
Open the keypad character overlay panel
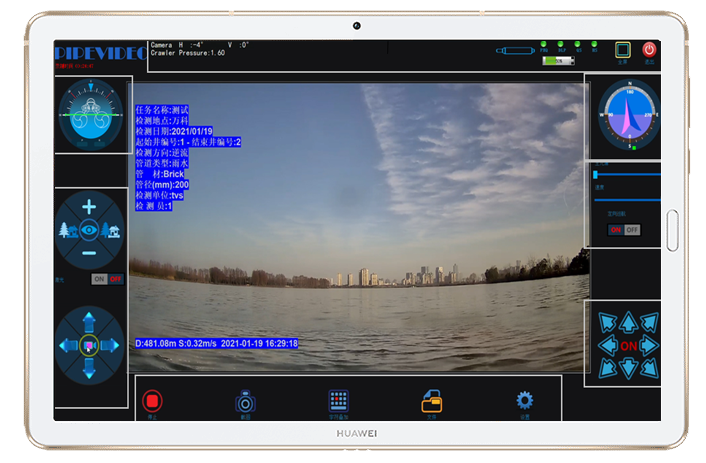[x=337, y=401]
